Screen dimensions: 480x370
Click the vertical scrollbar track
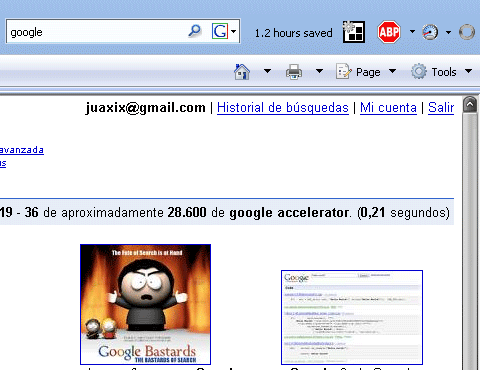tap(470, 241)
